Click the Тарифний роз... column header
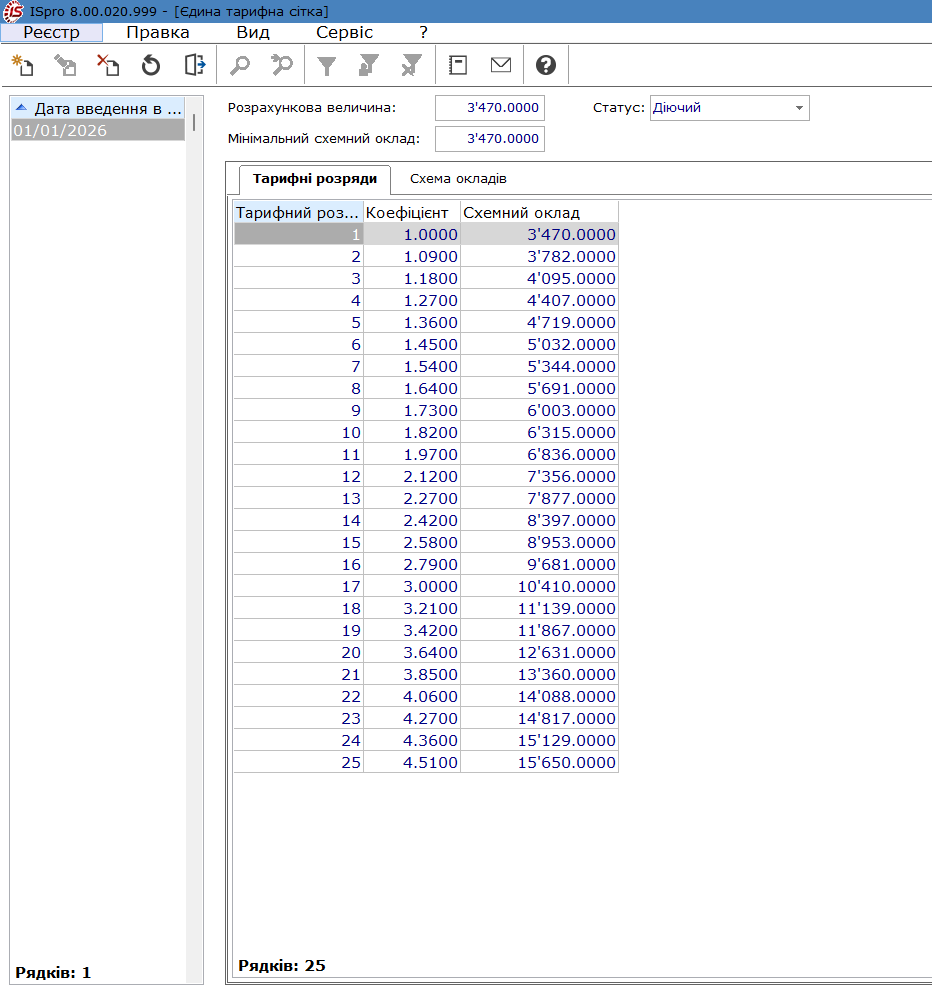Screen dimensions: 932x988 click(298, 213)
